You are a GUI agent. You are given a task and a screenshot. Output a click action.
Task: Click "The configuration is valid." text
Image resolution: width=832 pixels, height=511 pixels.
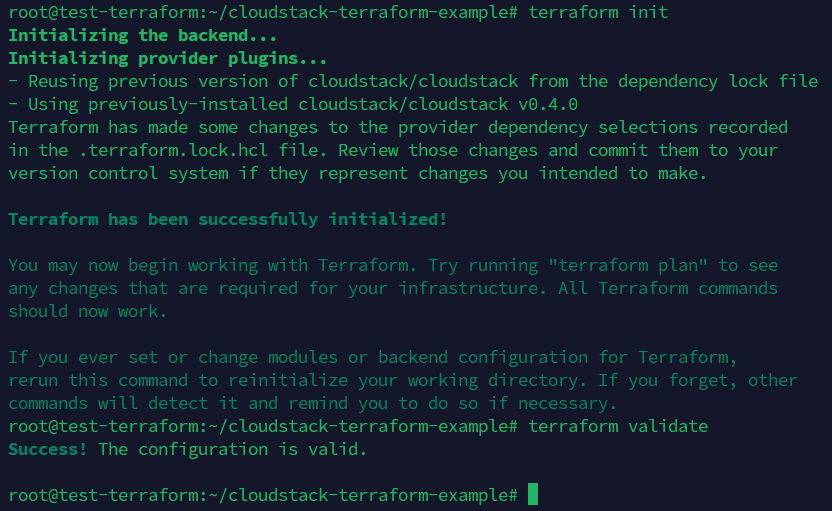tap(232, 449)
